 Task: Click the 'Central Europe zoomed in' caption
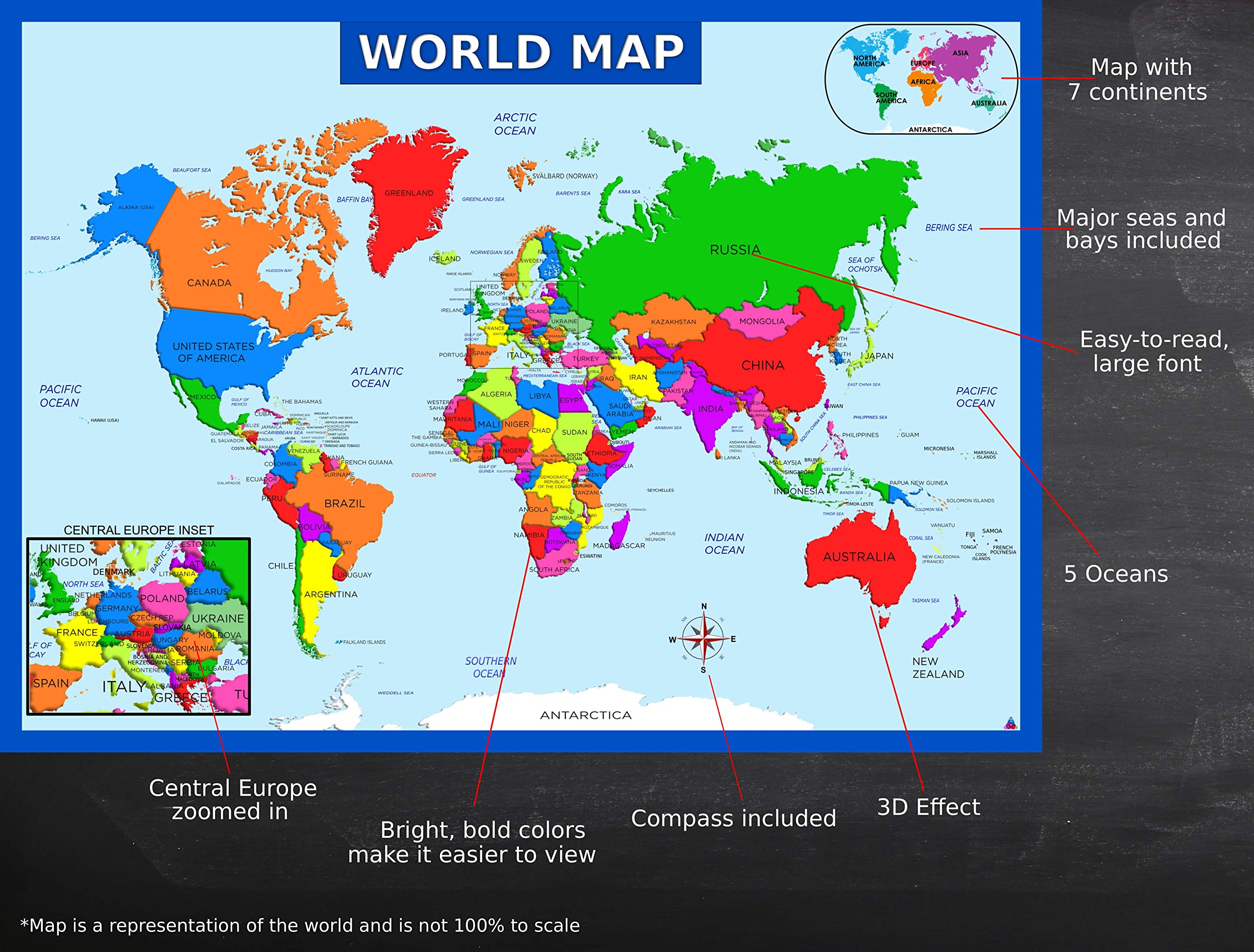tap(233, 800)
